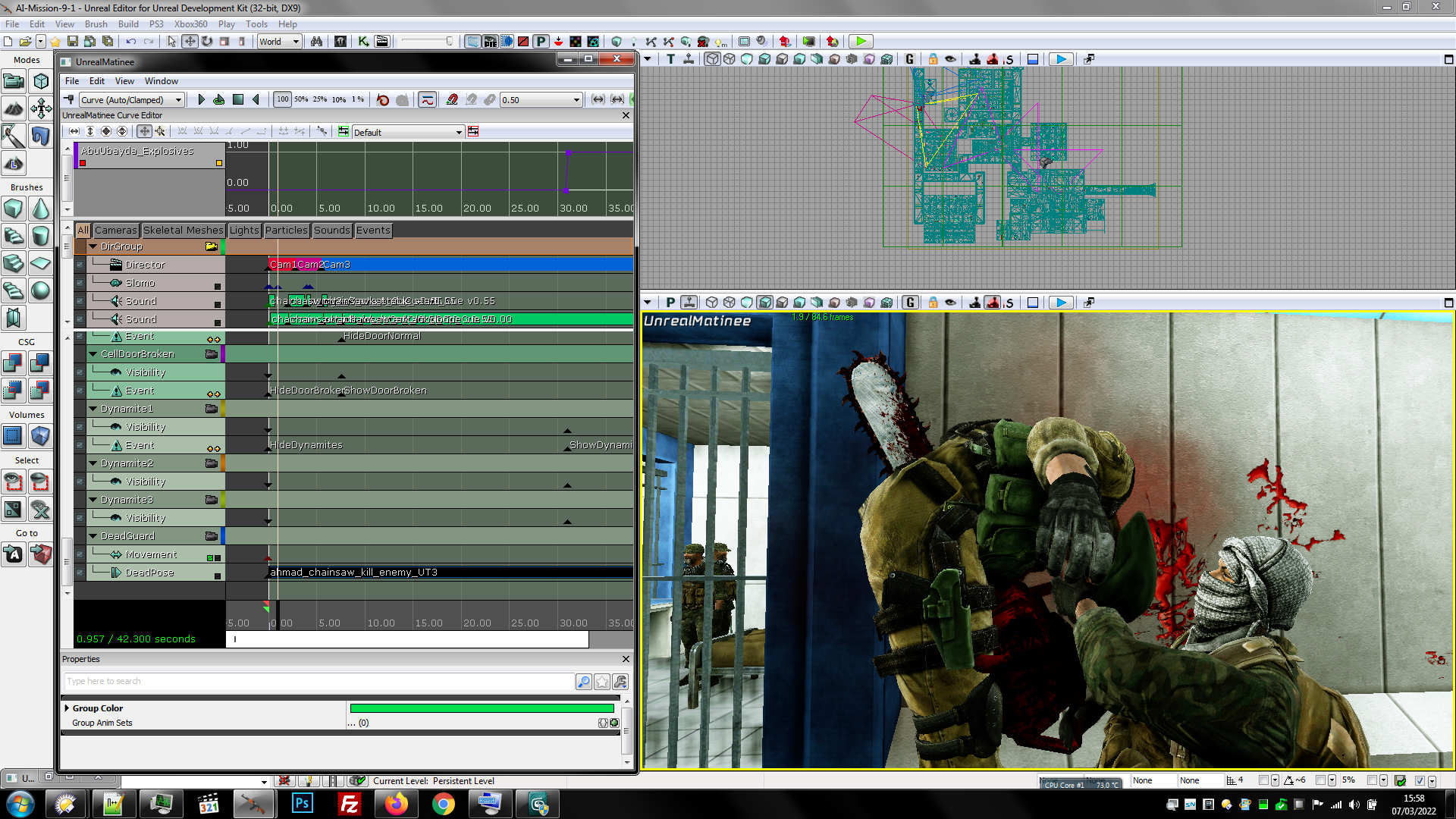Toggle Slomo track enable checkbox
The width and height of the screenshot is (1456, 819).
80,283
